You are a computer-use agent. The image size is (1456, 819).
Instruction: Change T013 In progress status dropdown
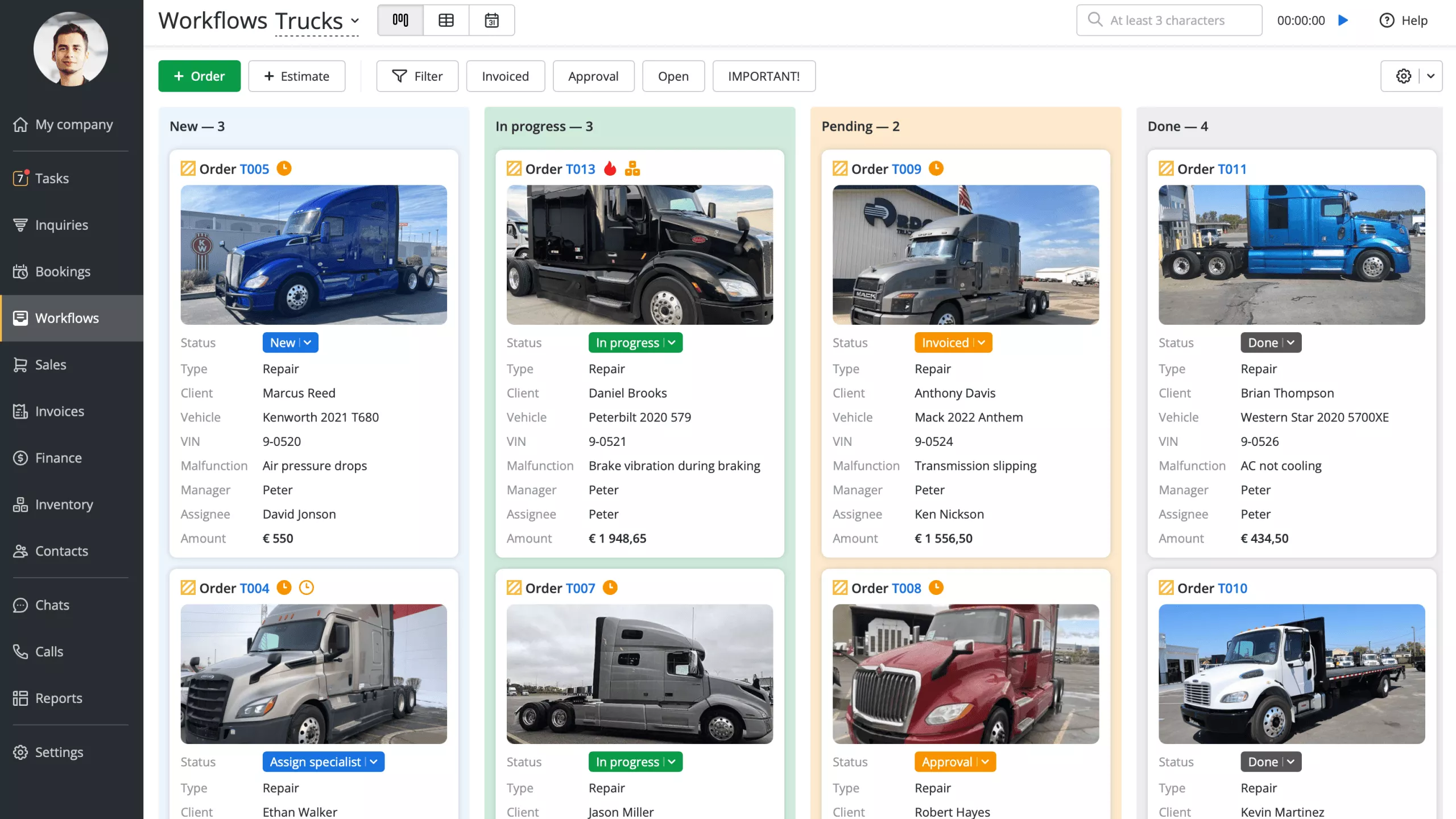point(635,342)
